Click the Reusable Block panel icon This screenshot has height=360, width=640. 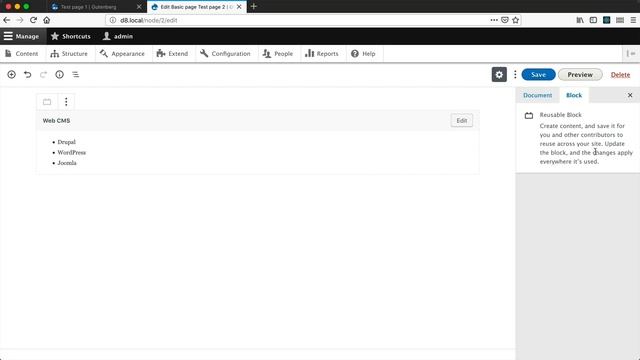[x=529, y=116]
